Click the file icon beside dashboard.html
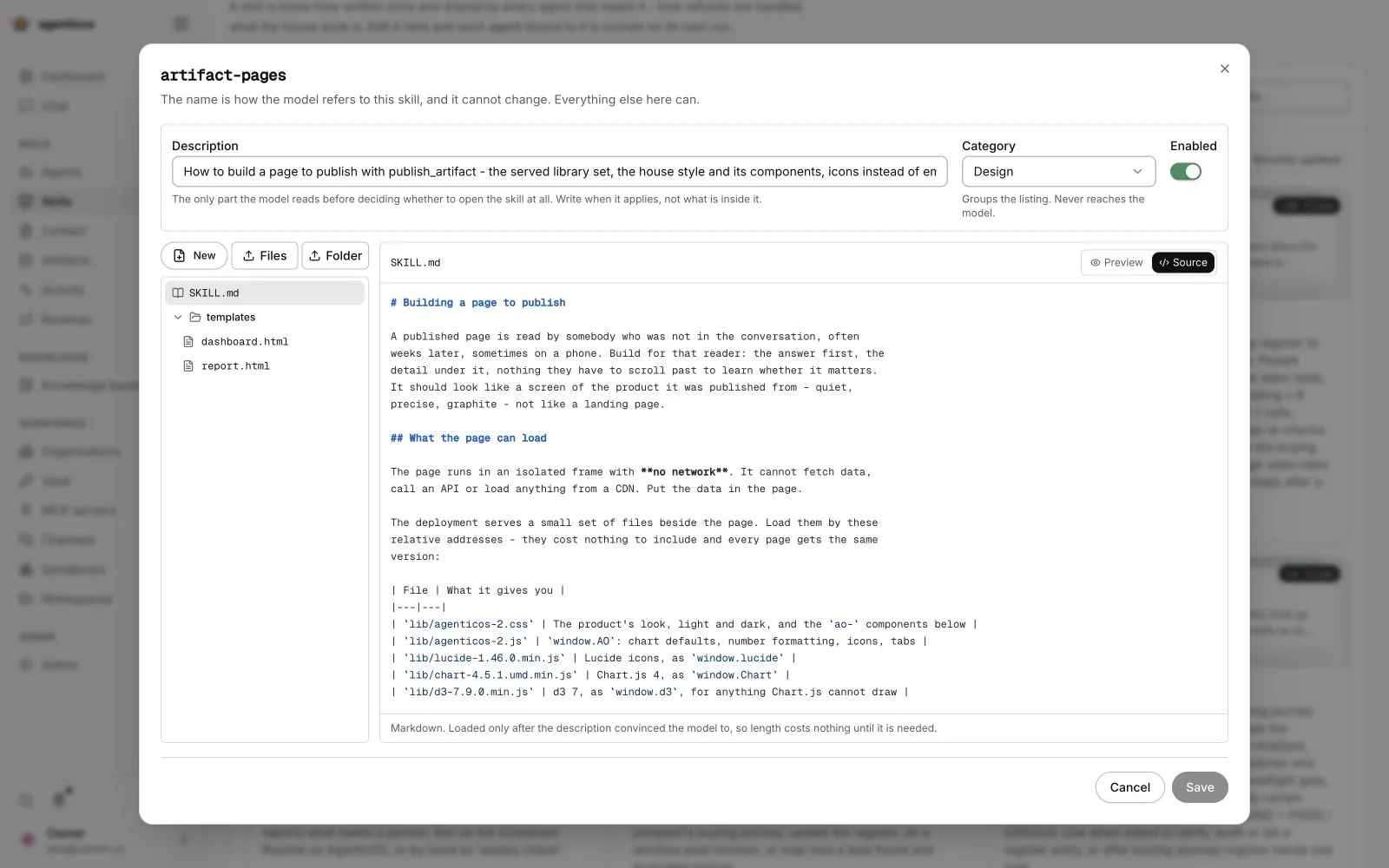The width and height of the screenshot is (1389, 868). point(188,342)
